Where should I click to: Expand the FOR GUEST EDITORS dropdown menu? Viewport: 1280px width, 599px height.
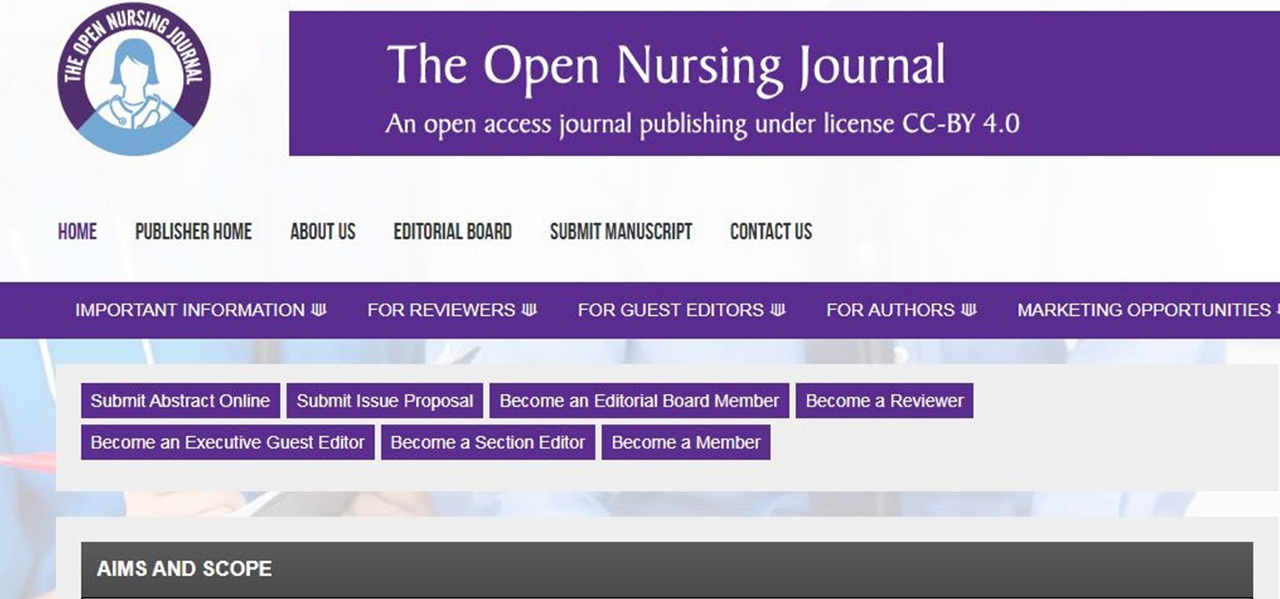click(681, 310)
